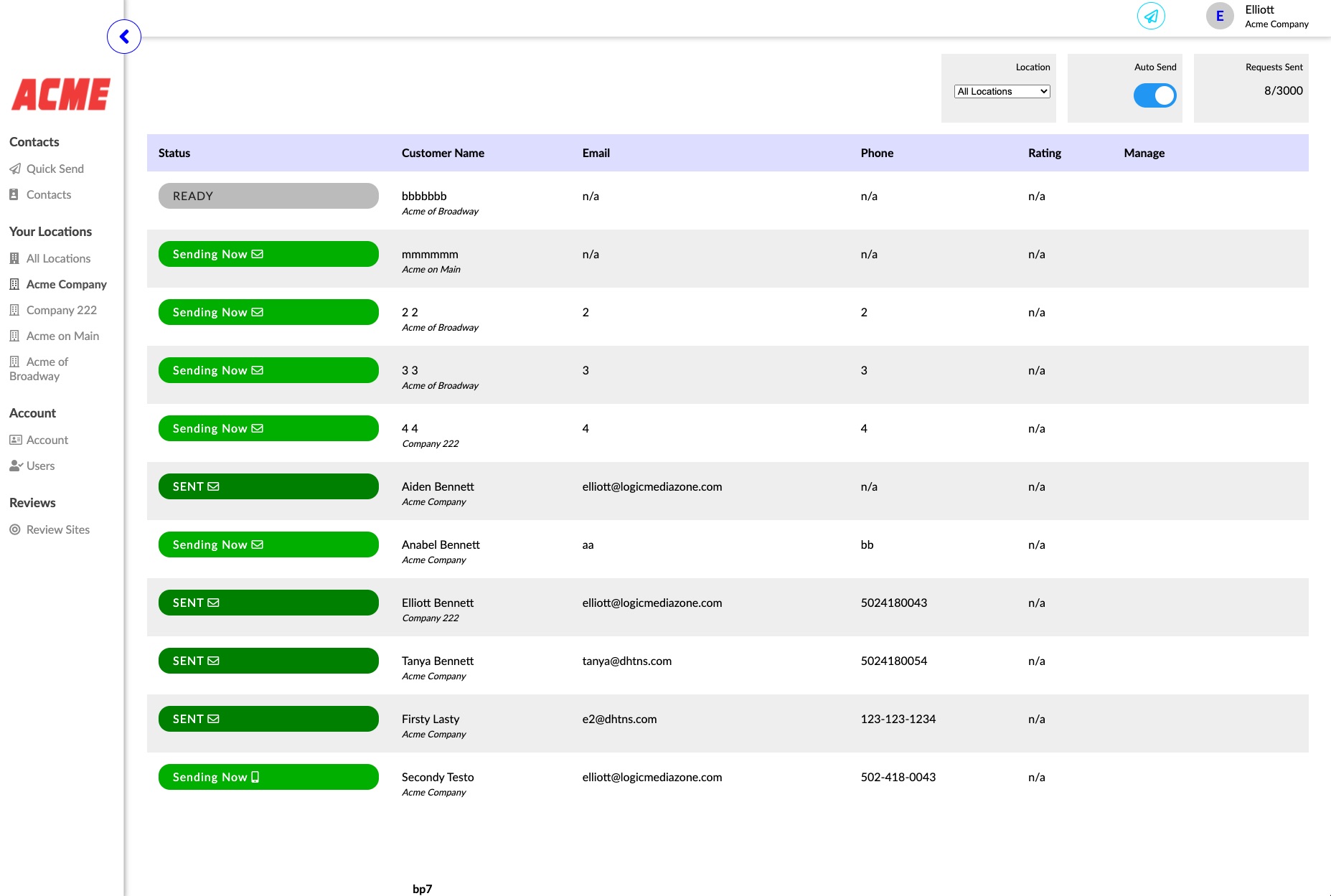Click the 8/3000 requests sent value

point(1284,90)
